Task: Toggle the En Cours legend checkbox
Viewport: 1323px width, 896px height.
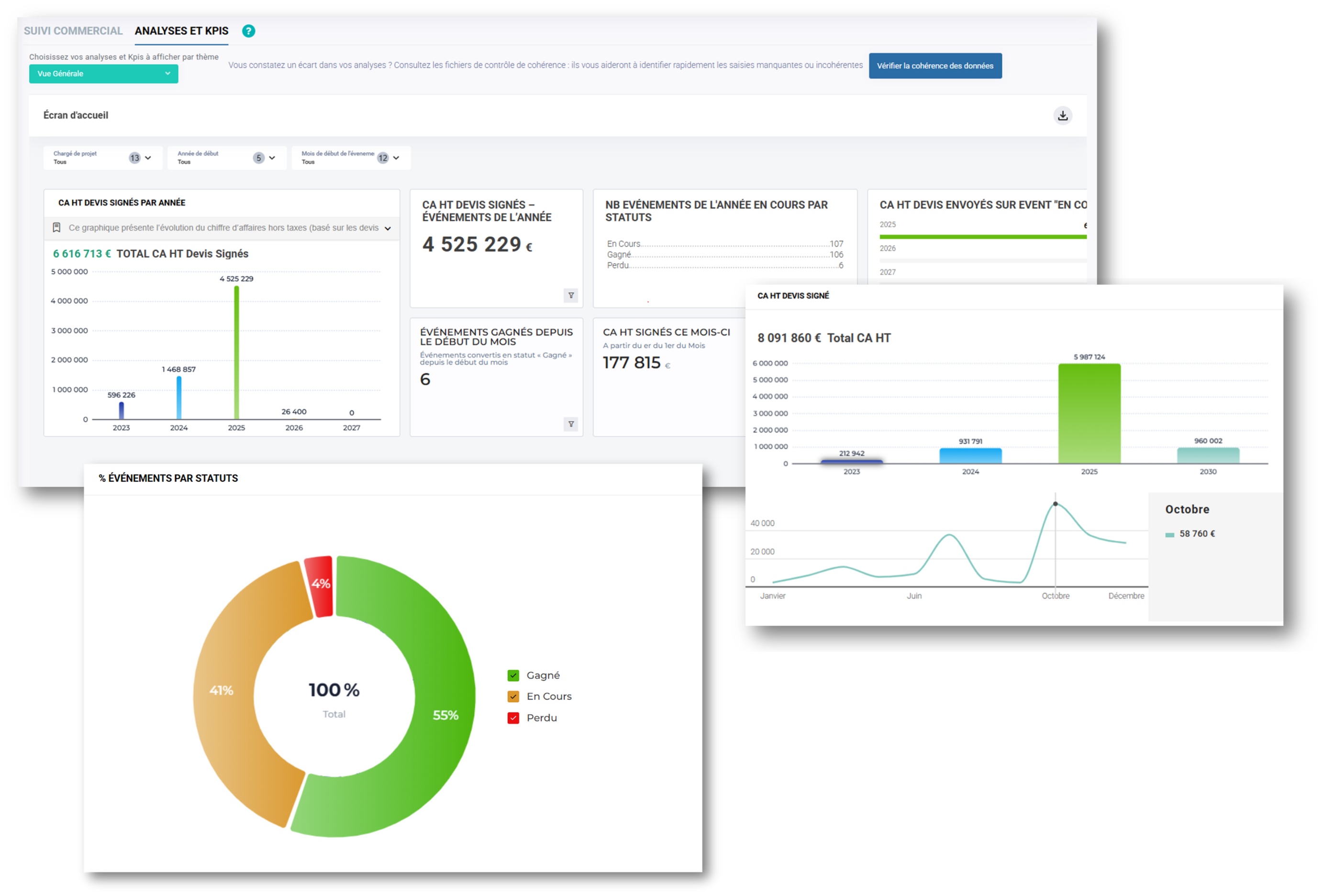Action: click(x=513, y=697)
